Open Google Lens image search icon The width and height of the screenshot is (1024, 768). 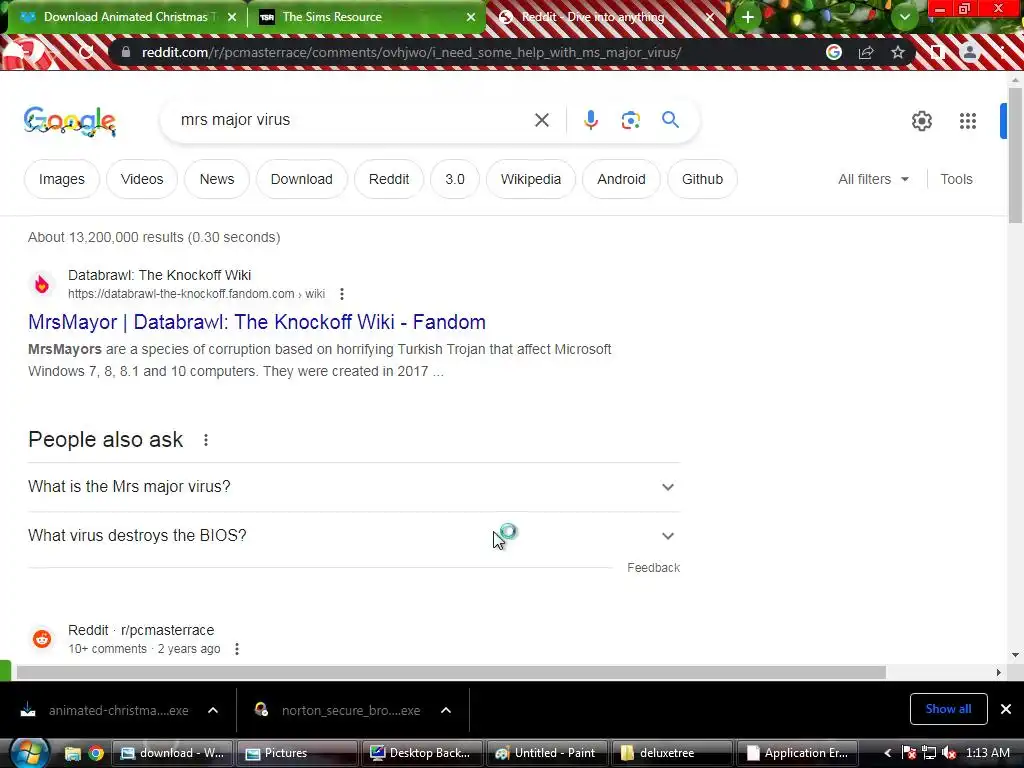[x=630, y=120]
